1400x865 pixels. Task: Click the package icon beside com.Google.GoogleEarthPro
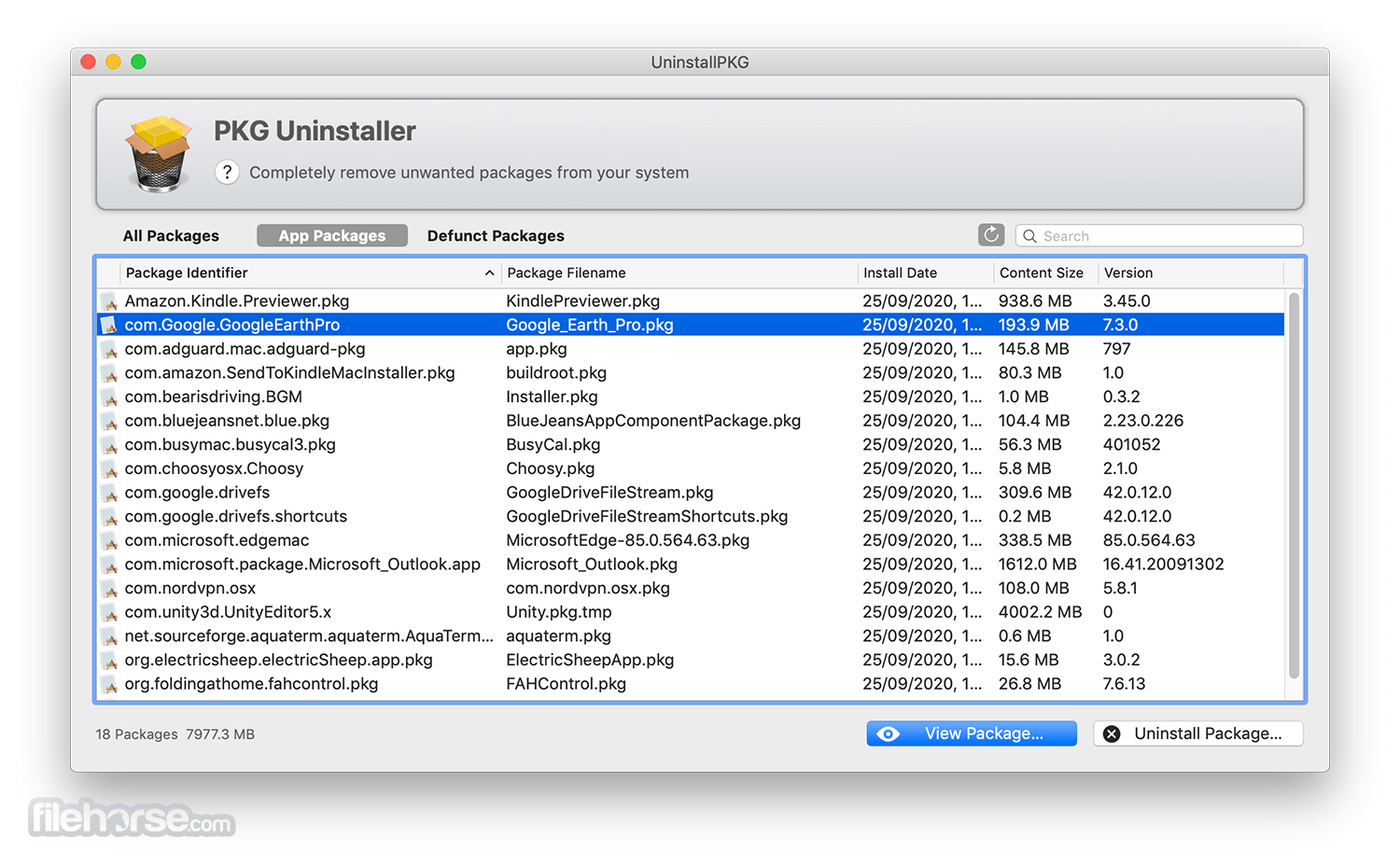109,326
